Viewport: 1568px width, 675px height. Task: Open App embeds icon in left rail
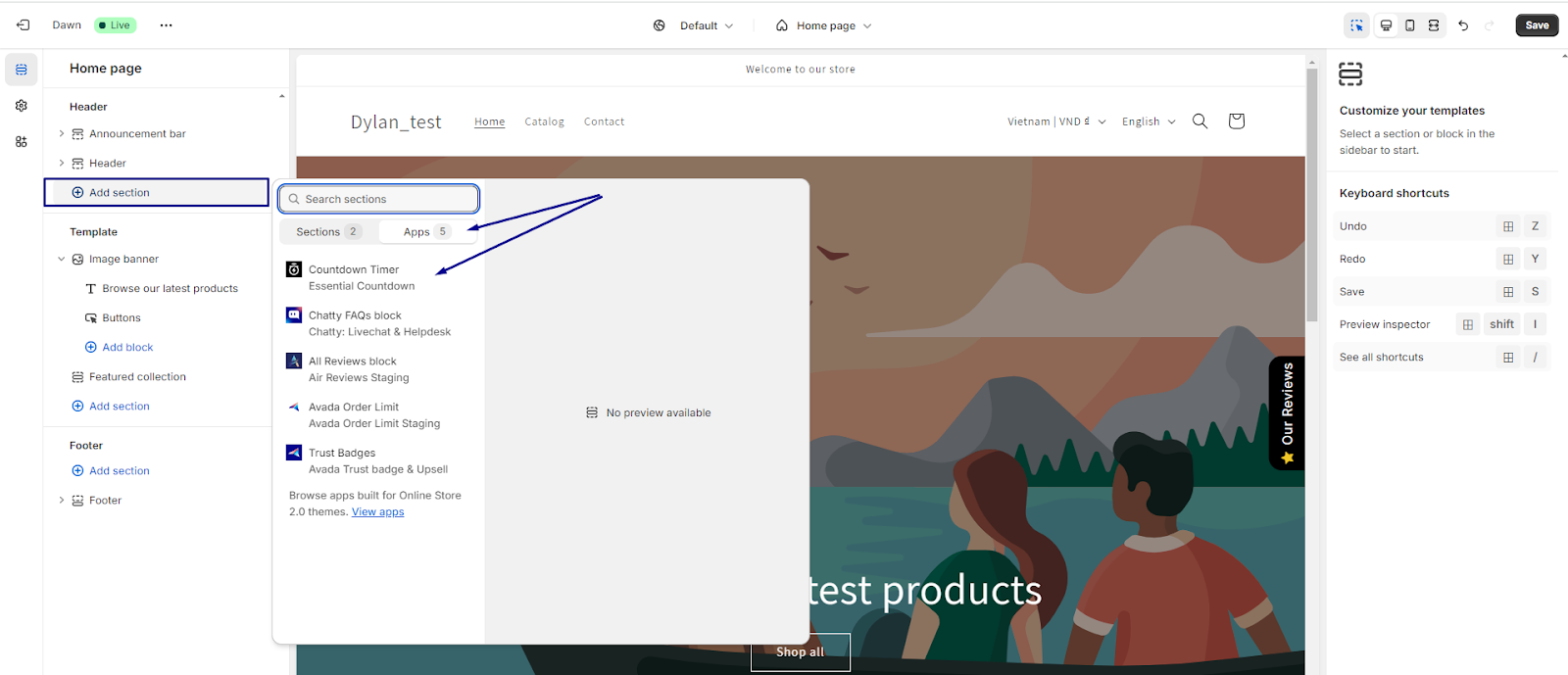[x=22, y=142]
